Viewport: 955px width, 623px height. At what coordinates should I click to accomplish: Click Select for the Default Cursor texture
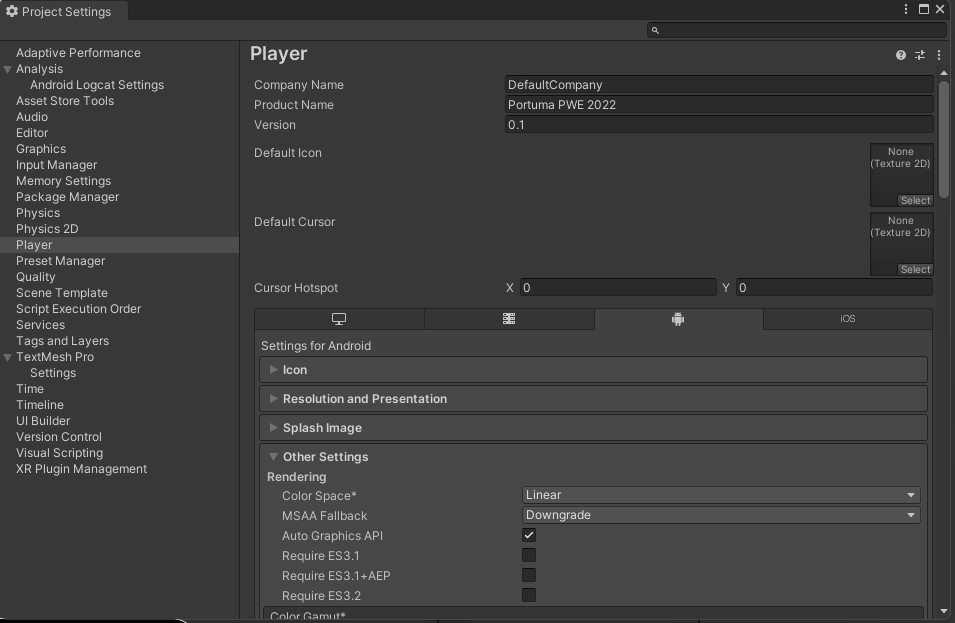click(x=915, y=269)
